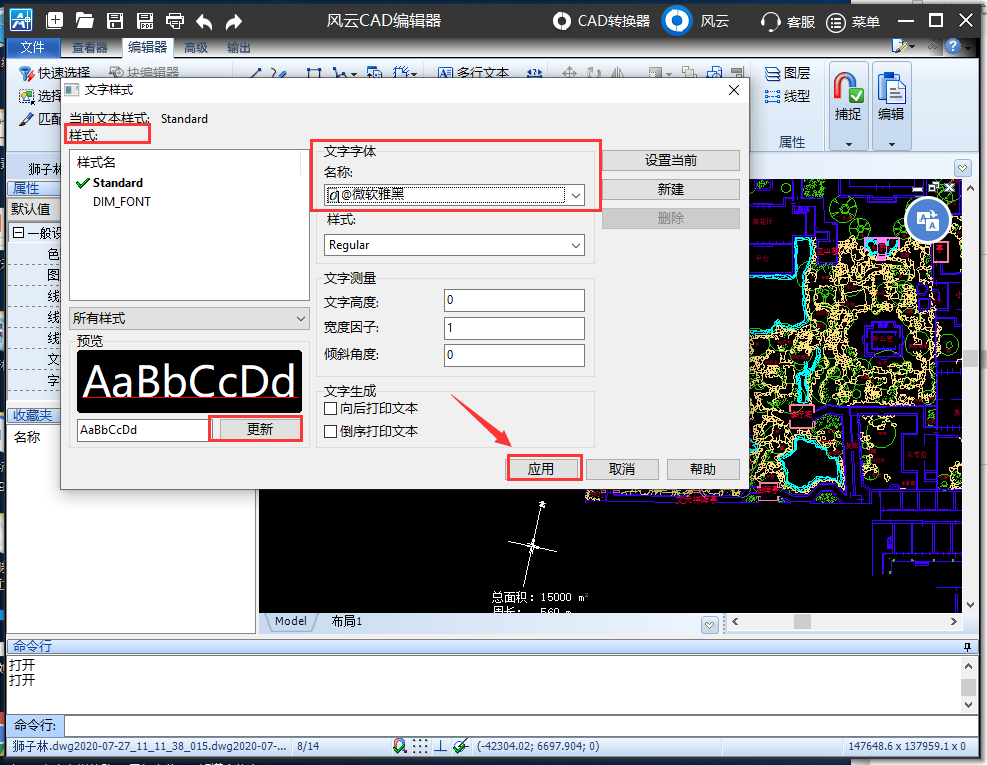The width and height of the screenshot is (987, 765).
Task: Click the 多行文本 multiline text tool
Action: point(473,73)
